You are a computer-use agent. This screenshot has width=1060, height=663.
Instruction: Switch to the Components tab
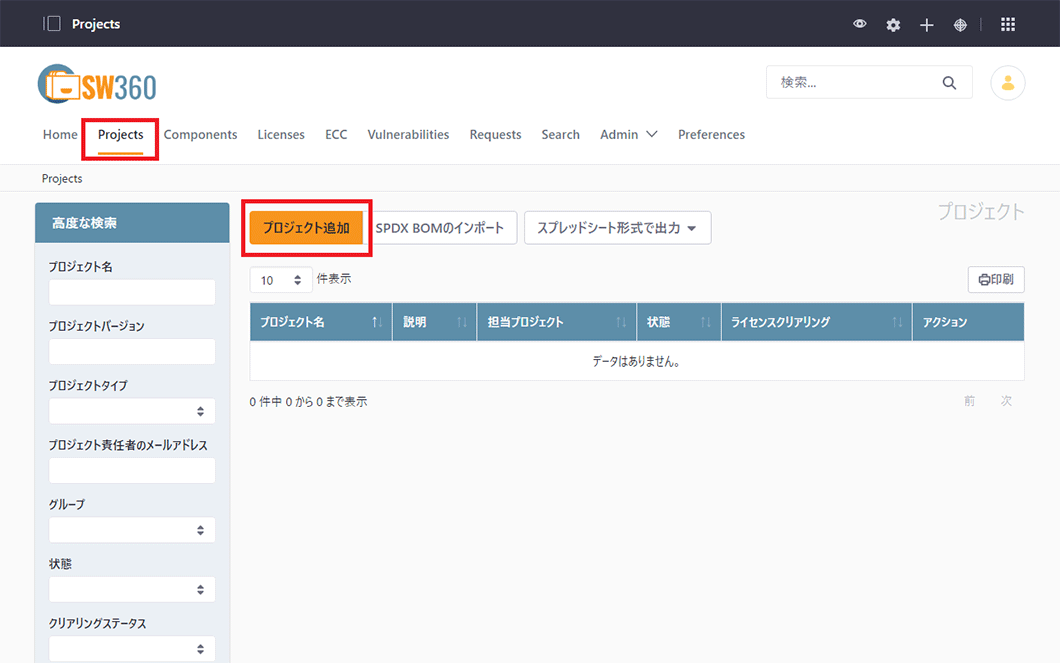tap(200, 134)
